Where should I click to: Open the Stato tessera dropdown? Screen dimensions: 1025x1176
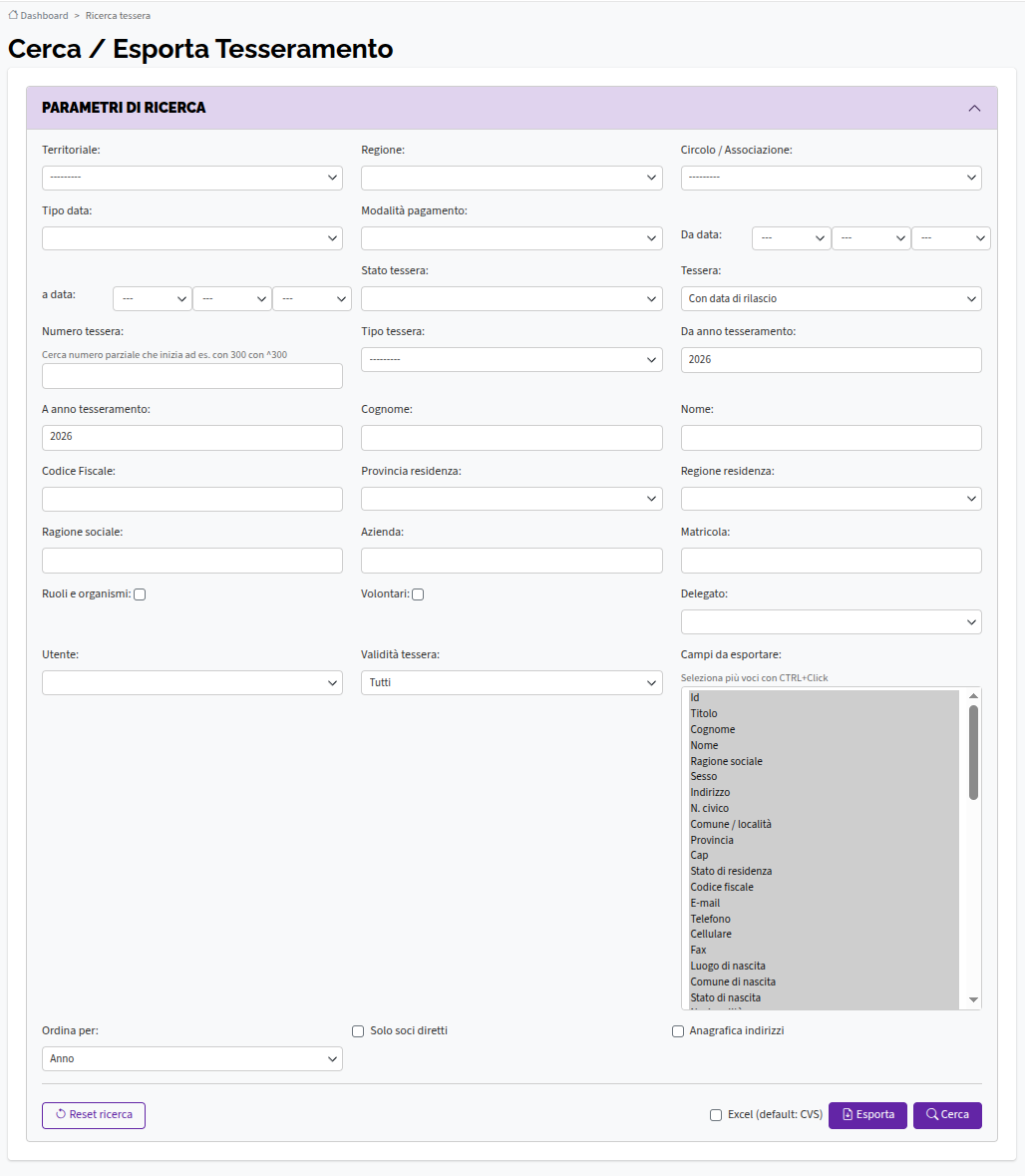[512, 298]
